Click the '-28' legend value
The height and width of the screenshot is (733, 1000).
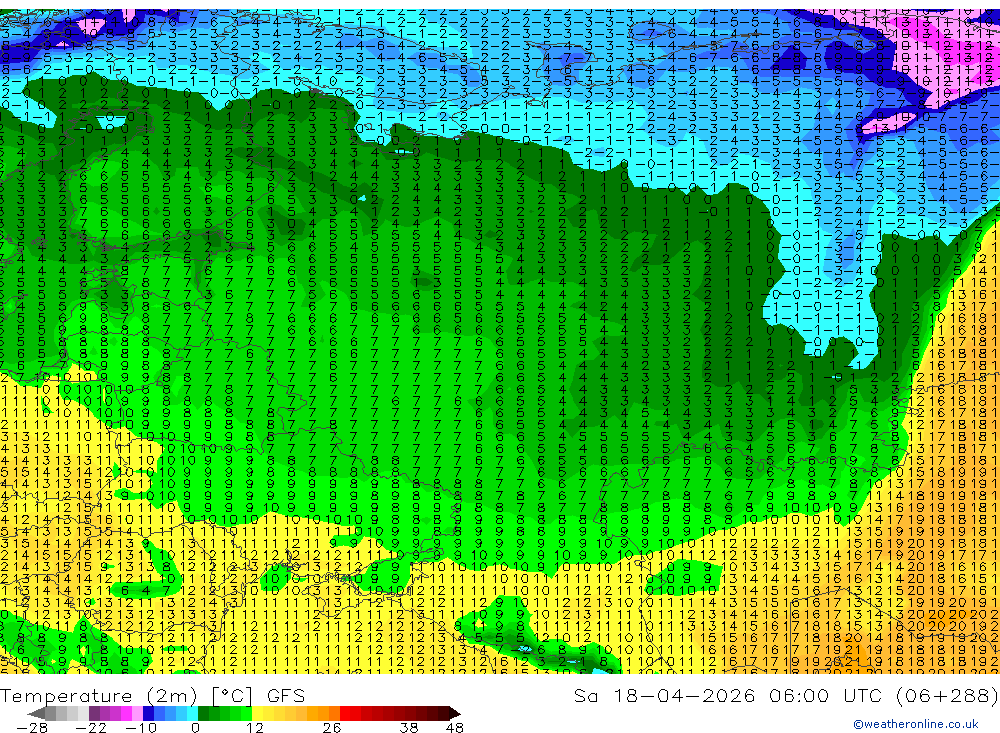click(x=32, y=728)
